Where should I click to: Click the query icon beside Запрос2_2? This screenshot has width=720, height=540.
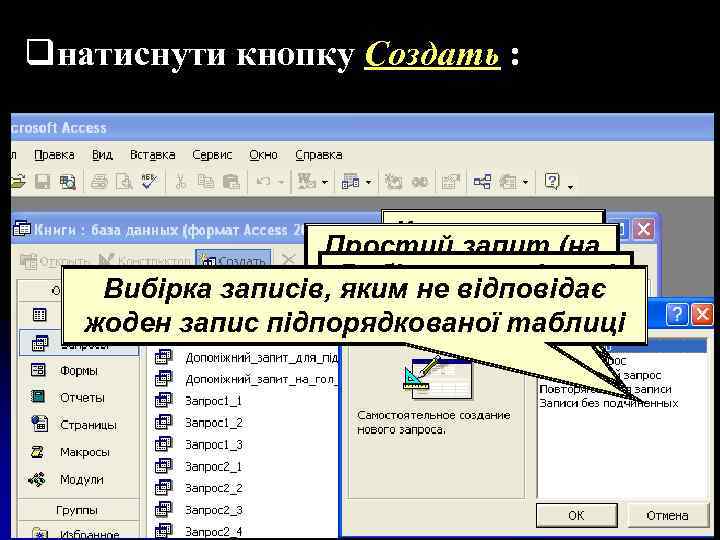163,487
